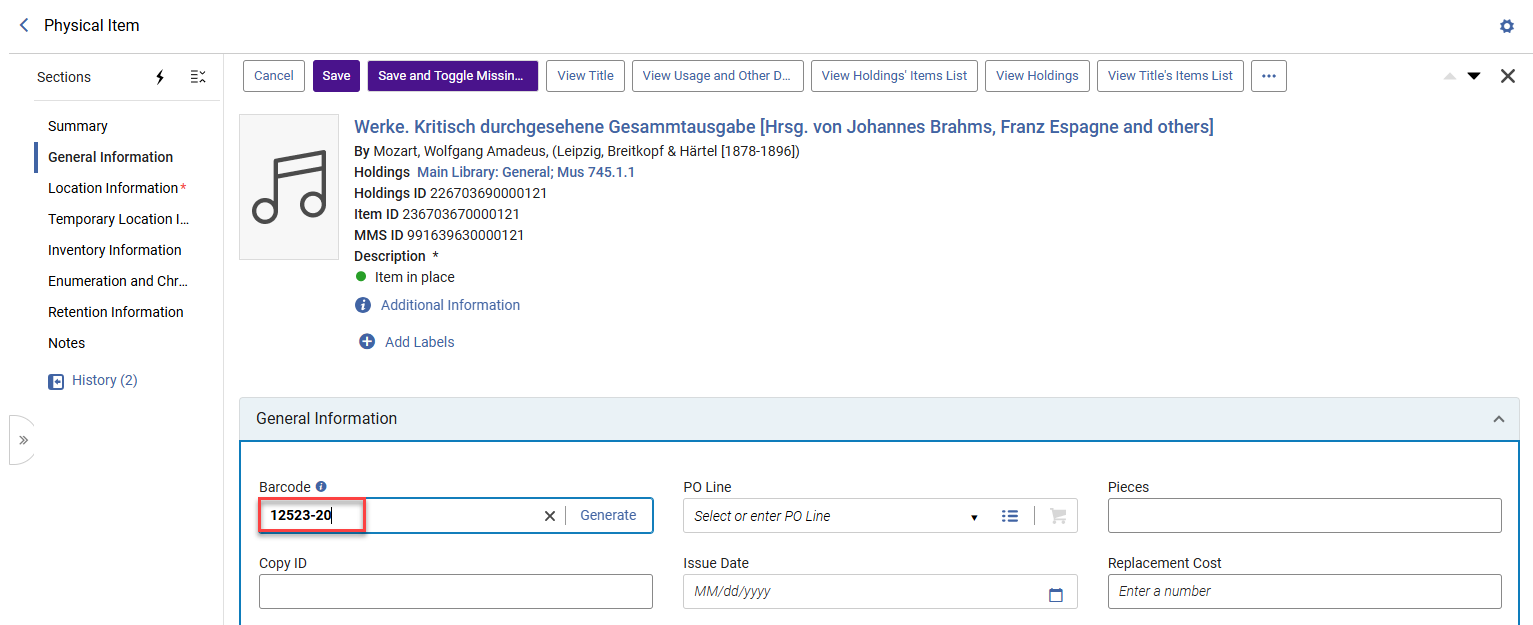The width and height of the screenshot is (1533, 625).
Task: Clear the Barcode field with X icon
Action: tap(549, 516)
